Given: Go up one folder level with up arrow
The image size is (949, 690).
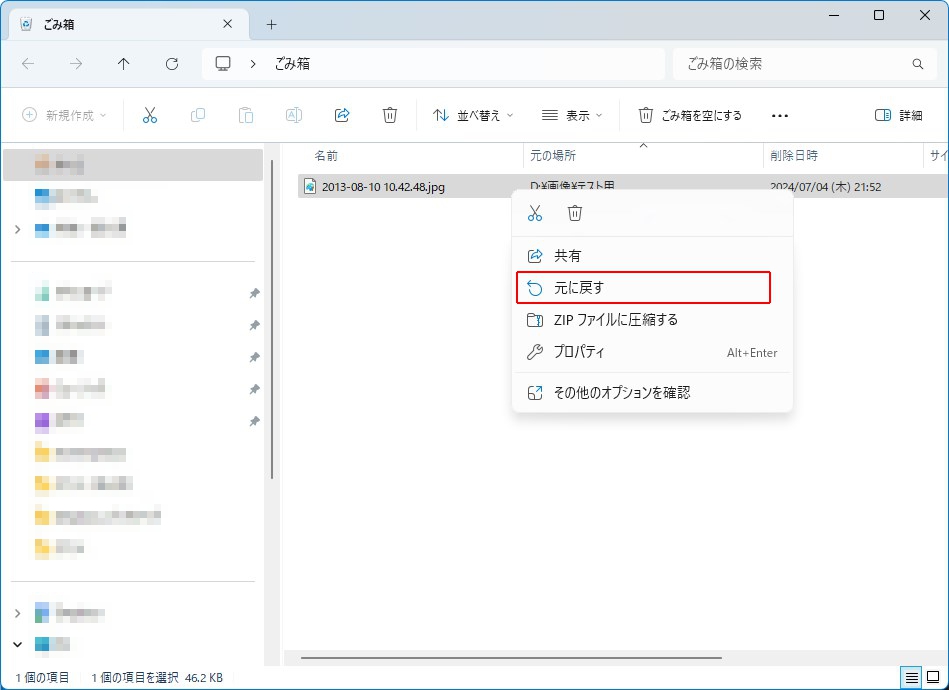Looking at the screenshot, I should [x=124, y=64].
